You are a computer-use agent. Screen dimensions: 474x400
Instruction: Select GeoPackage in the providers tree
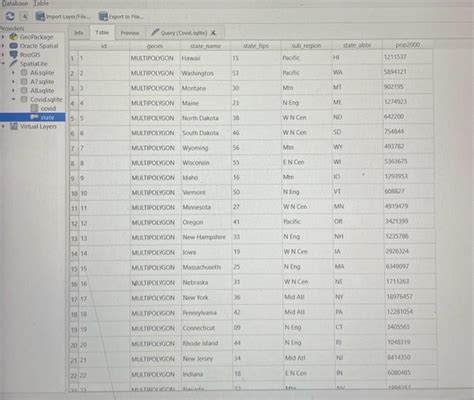click(x=36, y=37)
